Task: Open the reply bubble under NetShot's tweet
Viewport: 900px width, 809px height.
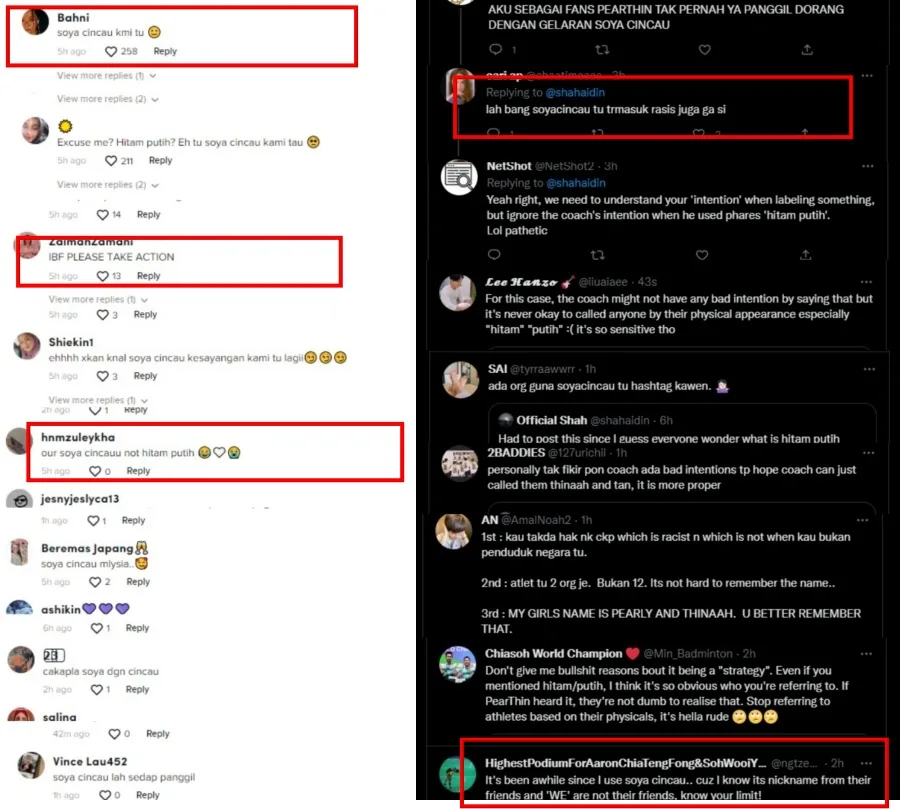Action: tap(494, 254)
